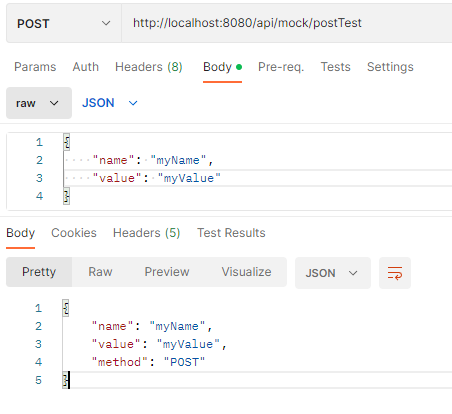Open the request Settings tab
Image resolution: width=452 pixels, height=414 pixels.
pos(390,67)
